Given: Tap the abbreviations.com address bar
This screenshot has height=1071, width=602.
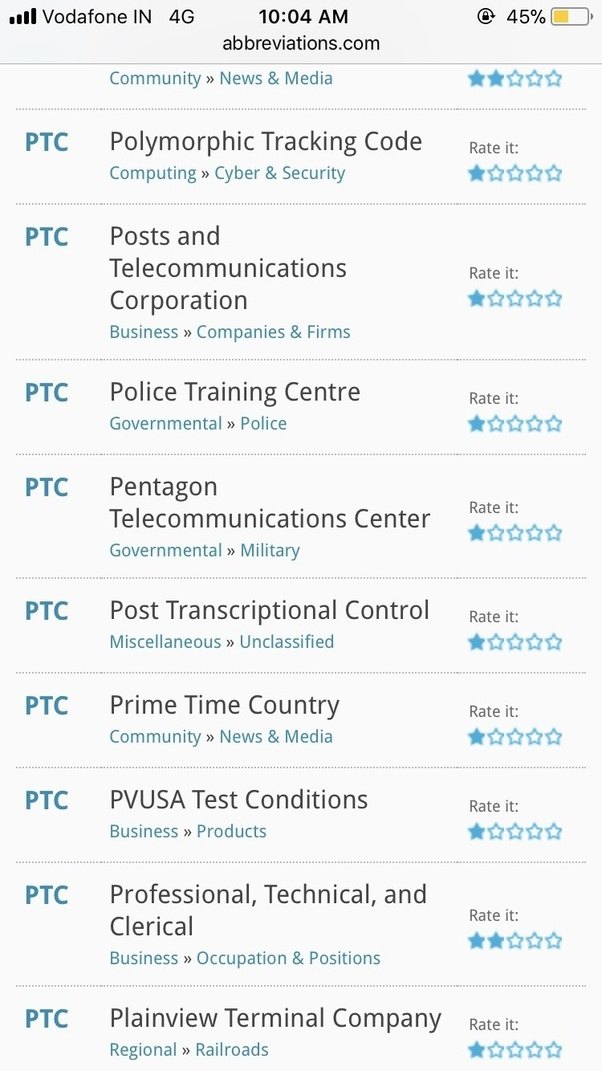Looking at the screenshot, I should 301,43.
